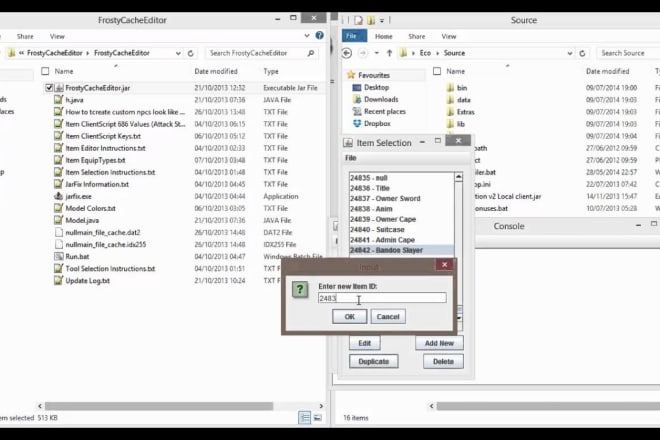Click the new folder icon in Source title bar
The image size is (660, 440).
pyautogui.click(x=371, y=20)
